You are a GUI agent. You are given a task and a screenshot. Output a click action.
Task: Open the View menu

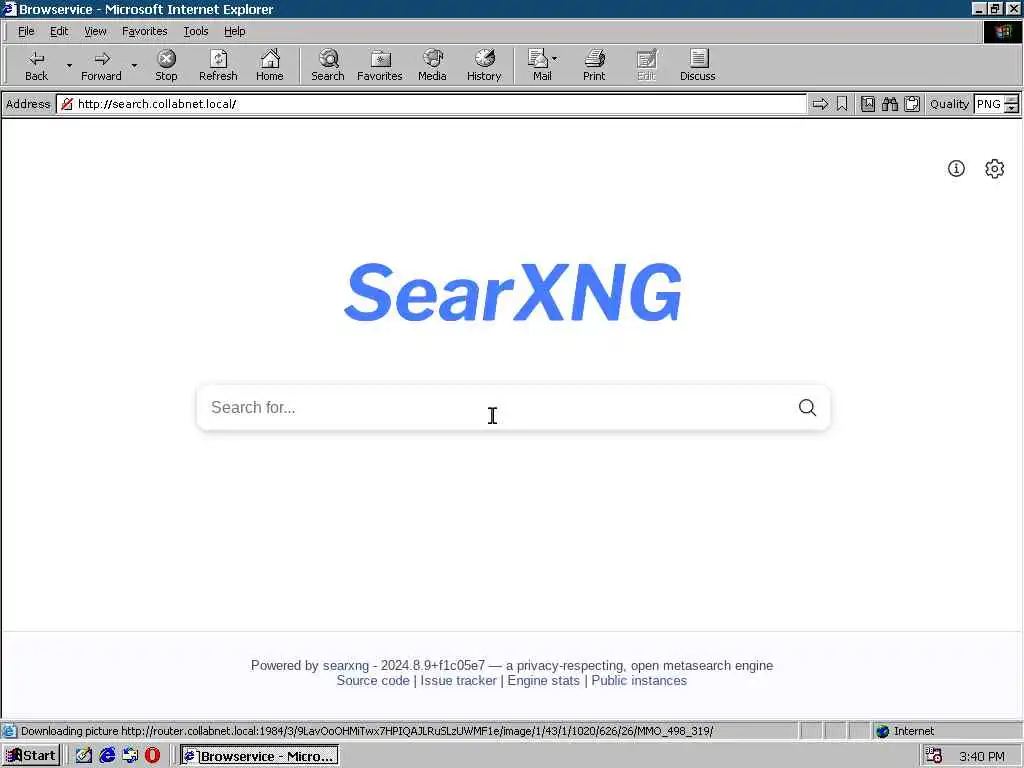[x=95, y=31]
